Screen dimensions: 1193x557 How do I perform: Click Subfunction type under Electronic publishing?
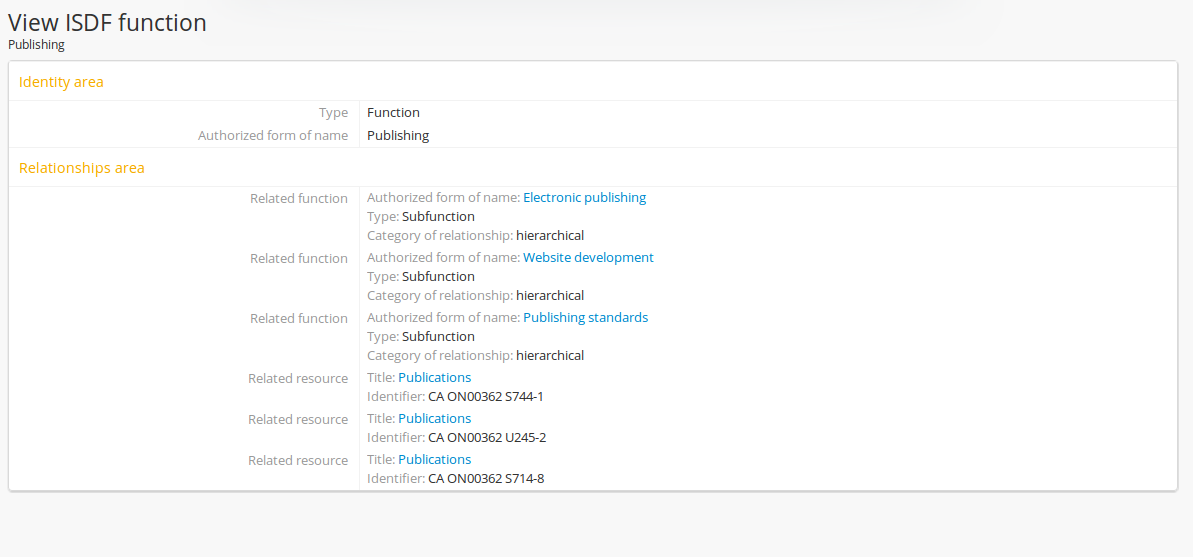coord(438,217)
